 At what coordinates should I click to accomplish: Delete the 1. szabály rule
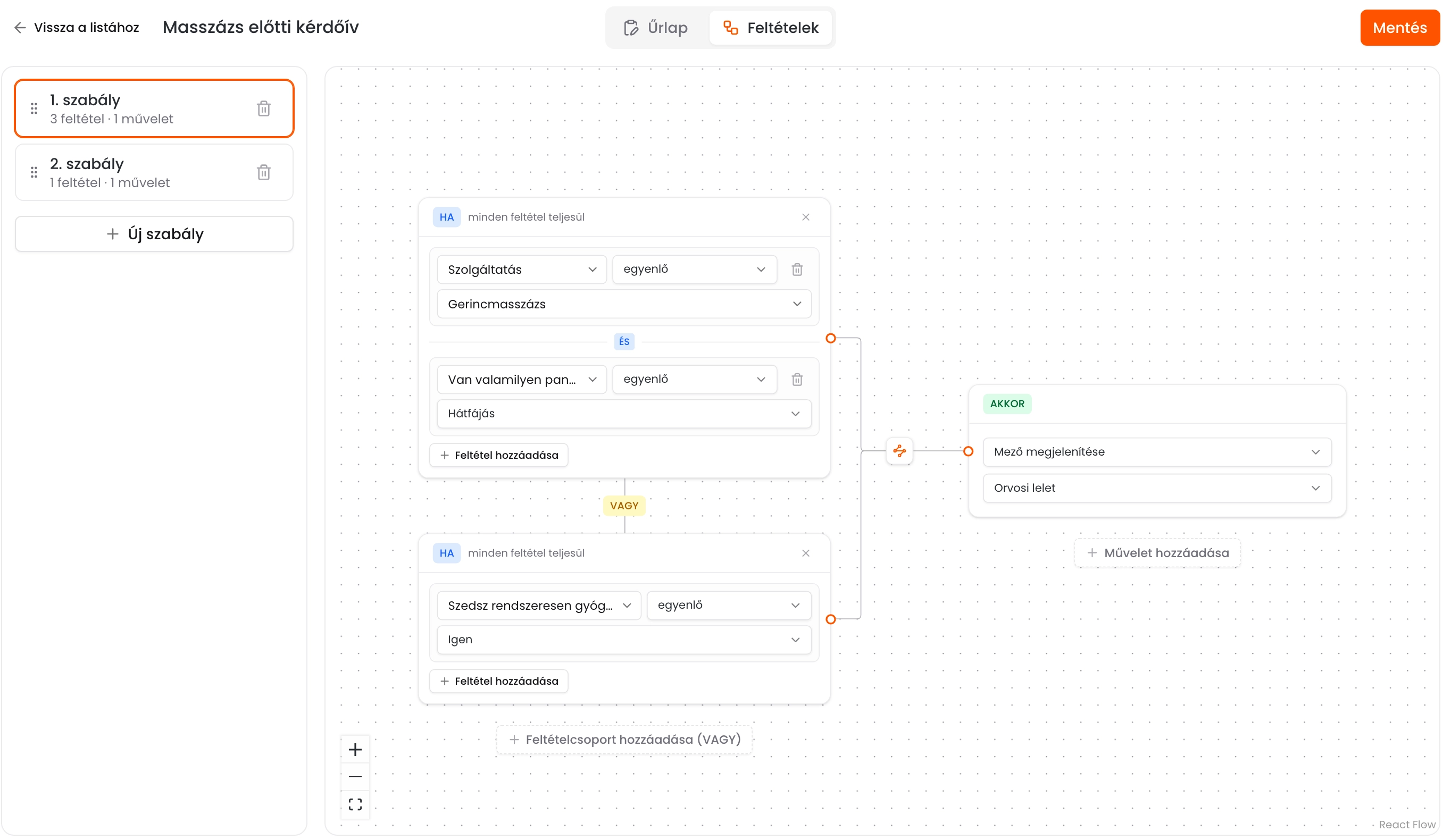pos(264,108)
